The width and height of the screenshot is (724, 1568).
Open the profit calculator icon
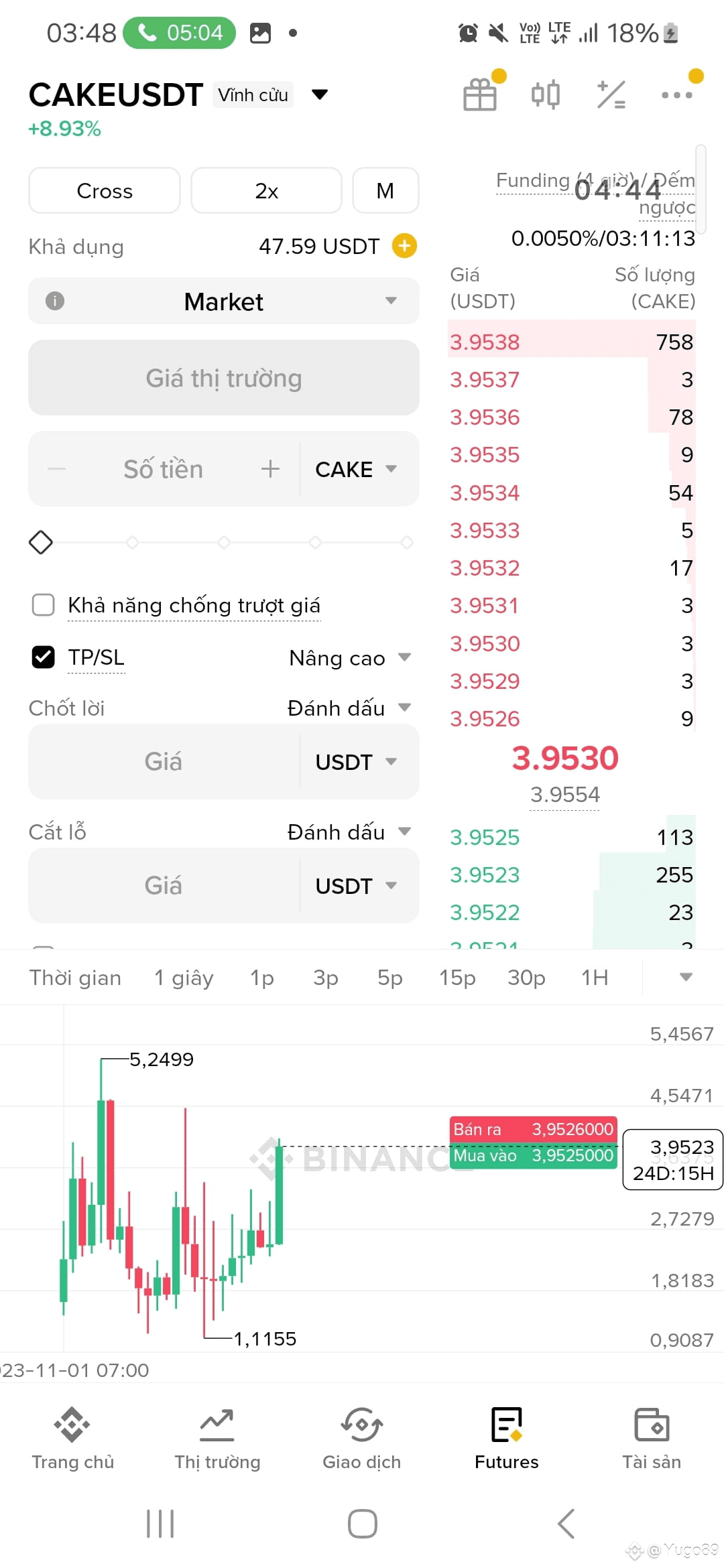[611, 94]
